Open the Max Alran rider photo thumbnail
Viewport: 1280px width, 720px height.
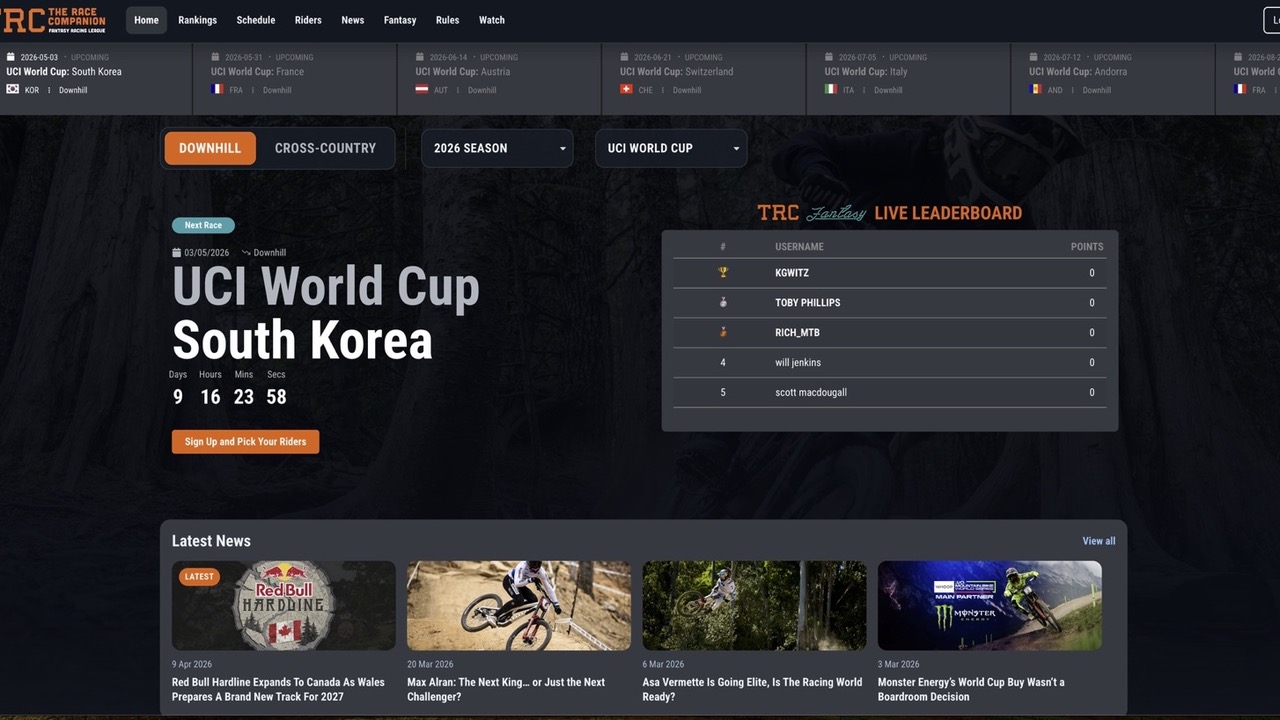pyautogui.click(x=519, y=606)
